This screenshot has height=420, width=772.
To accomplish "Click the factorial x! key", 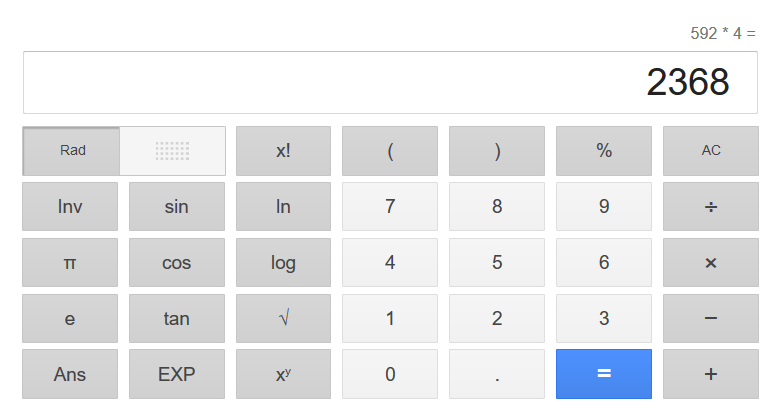I will [x=283, y=151].
